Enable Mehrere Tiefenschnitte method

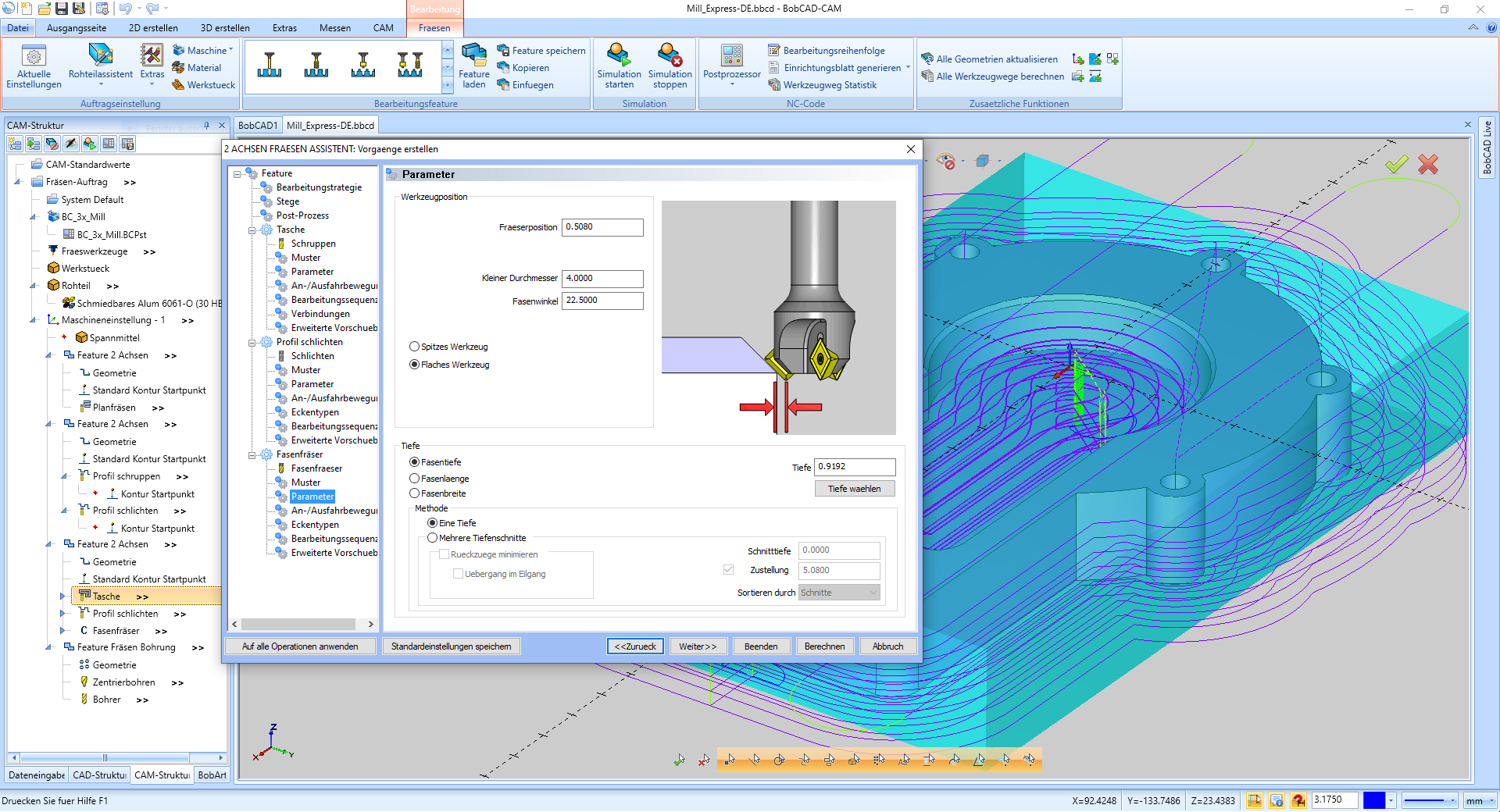click(x=433, y=538)
